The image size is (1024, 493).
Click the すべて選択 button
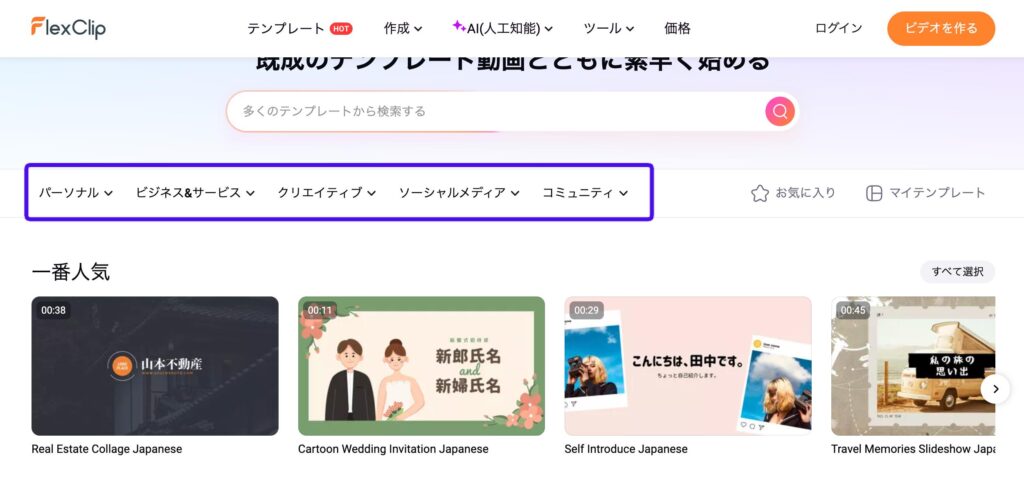(x=957, y=272)
